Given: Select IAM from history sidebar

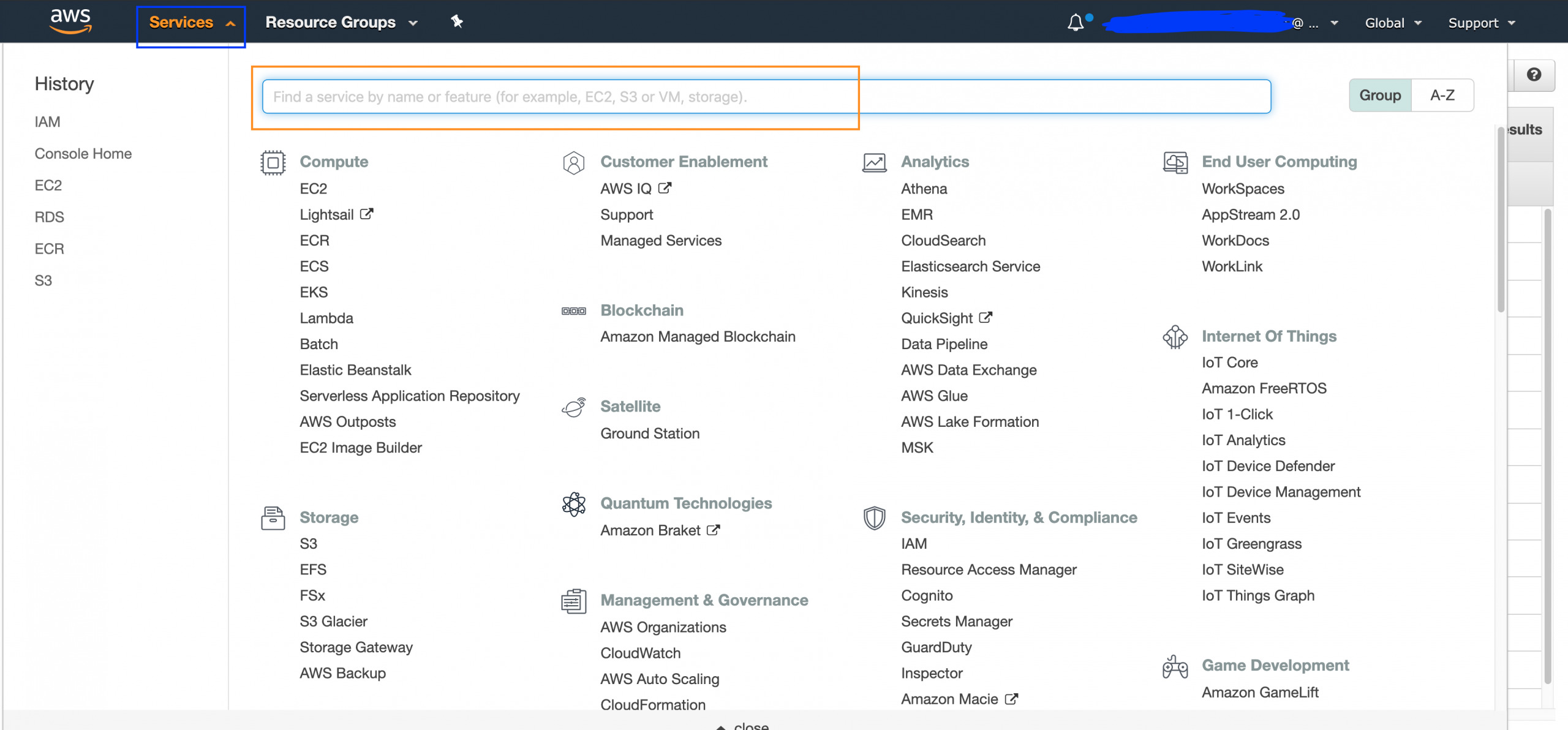Looking at the screenshot, I should tap(47, 121).
